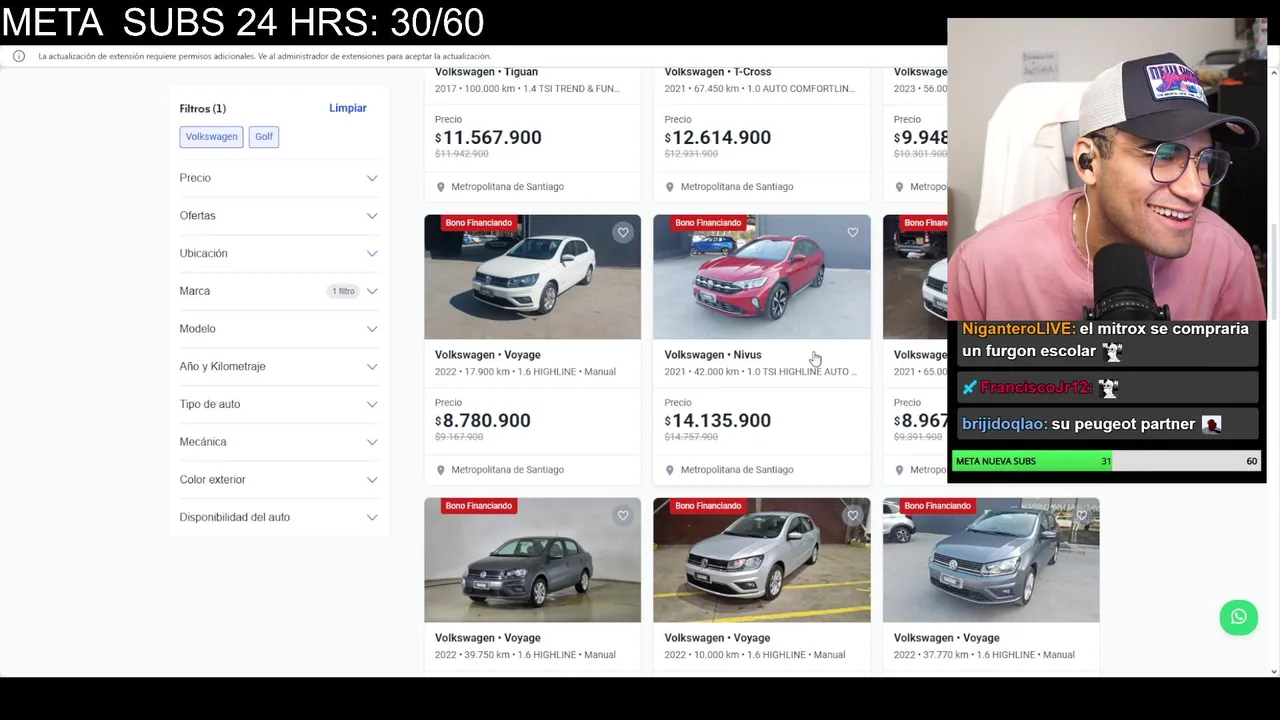Click the info icon in extension notice bar
This screenshot has width=1280, height=720.
18,56
